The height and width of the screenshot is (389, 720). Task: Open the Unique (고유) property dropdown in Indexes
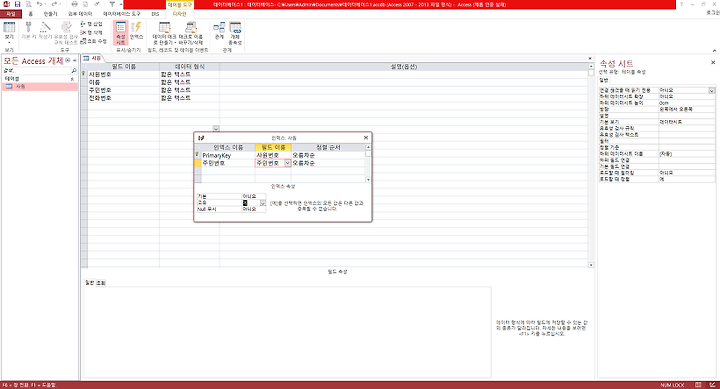(263, 203)
